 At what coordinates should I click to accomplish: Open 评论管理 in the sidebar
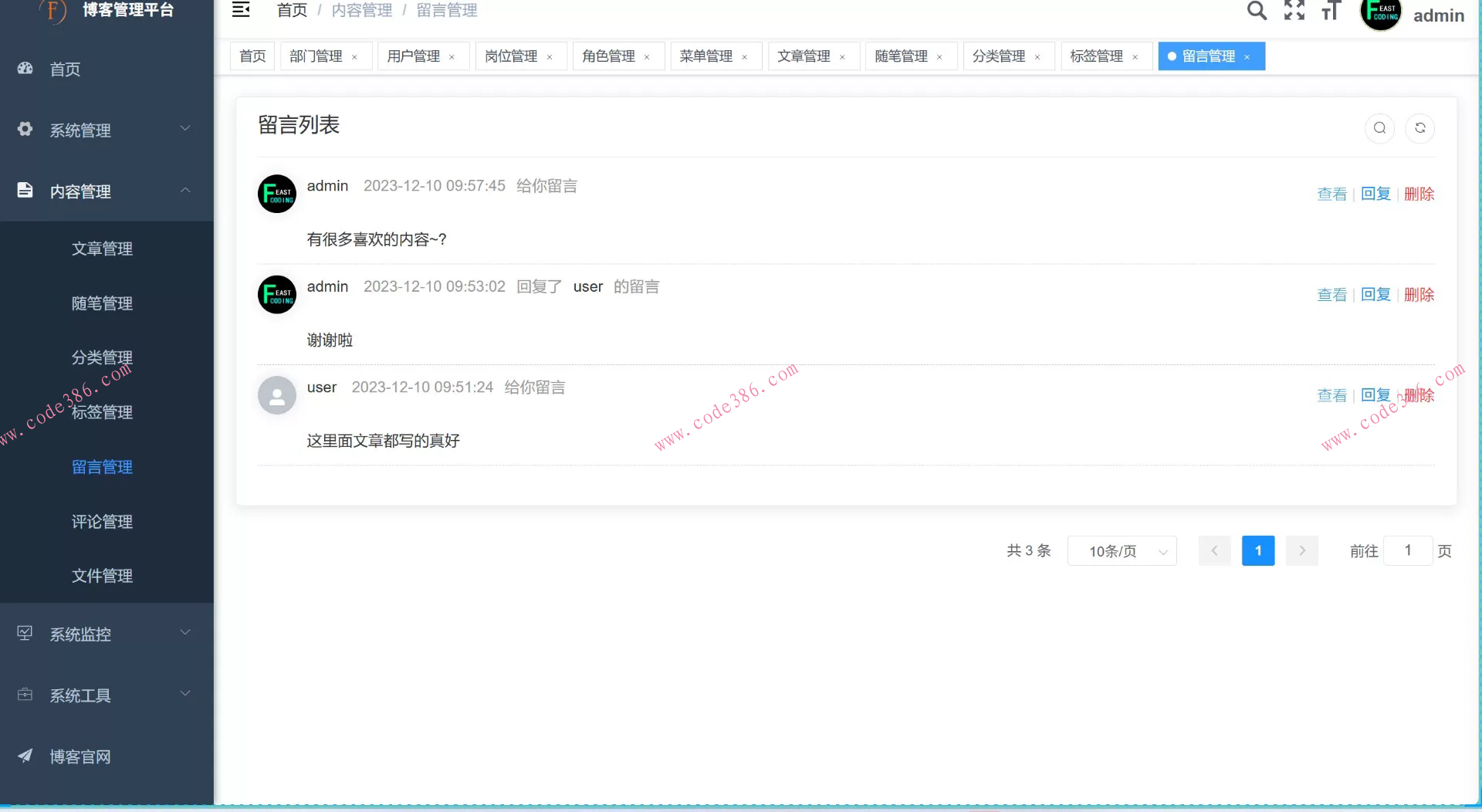(x=102, y=522)
